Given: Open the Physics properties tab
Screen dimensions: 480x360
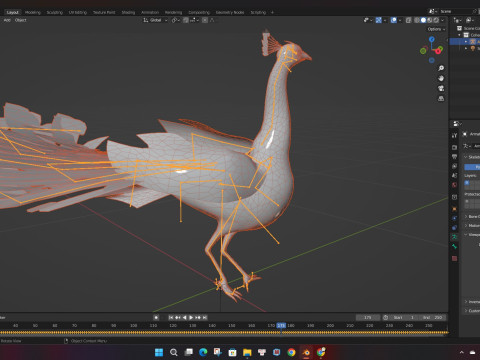Looking at the screenshot, I should click(454, 218).
